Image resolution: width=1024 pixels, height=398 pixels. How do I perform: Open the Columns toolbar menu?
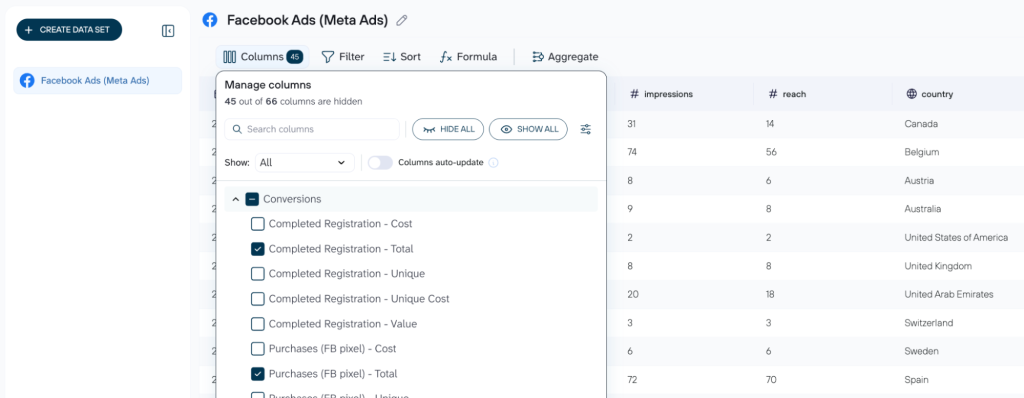click(263, 57)
